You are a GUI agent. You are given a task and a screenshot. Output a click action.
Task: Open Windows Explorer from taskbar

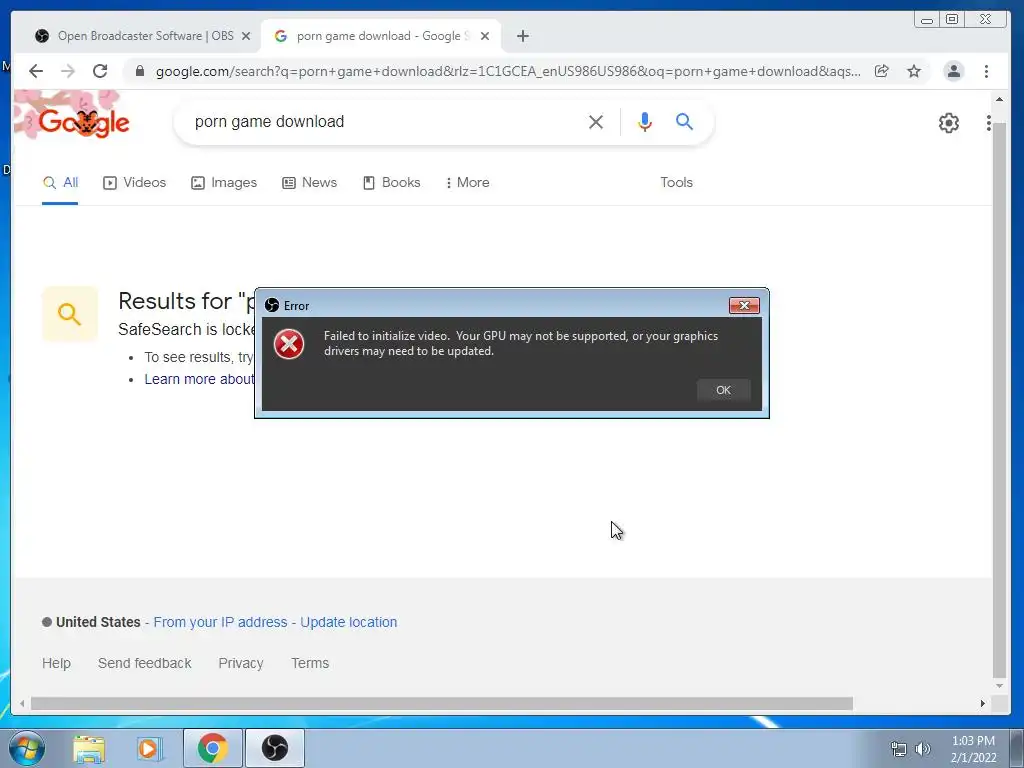[x=89, y=748]
